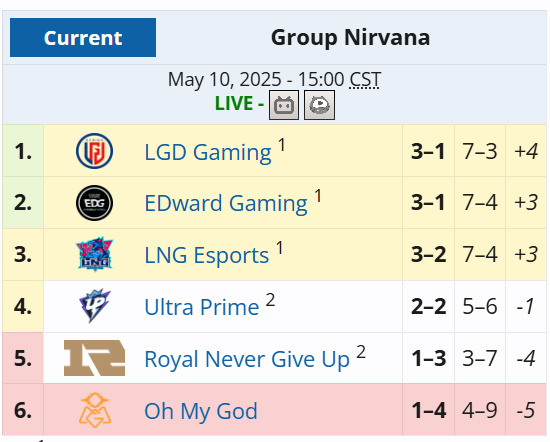Click footnote 2 beside Royal Never Give Up
Screen dimensions: 550x442
coord(361,352)
